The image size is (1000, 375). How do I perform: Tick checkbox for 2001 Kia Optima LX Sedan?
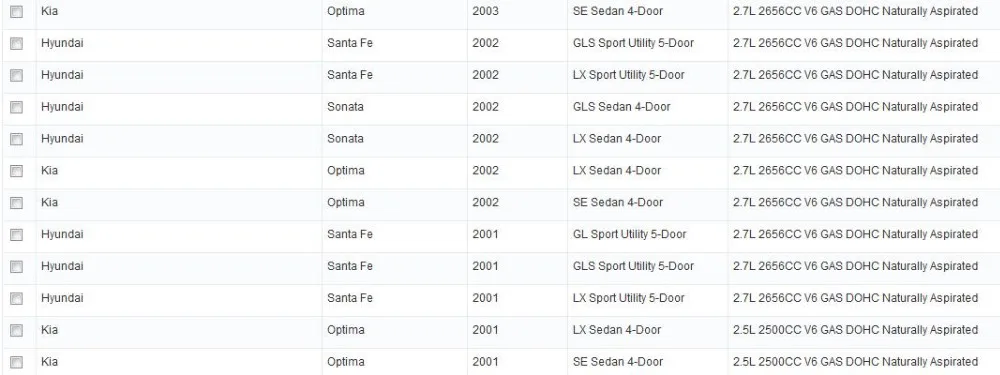[x=17, y=330]
